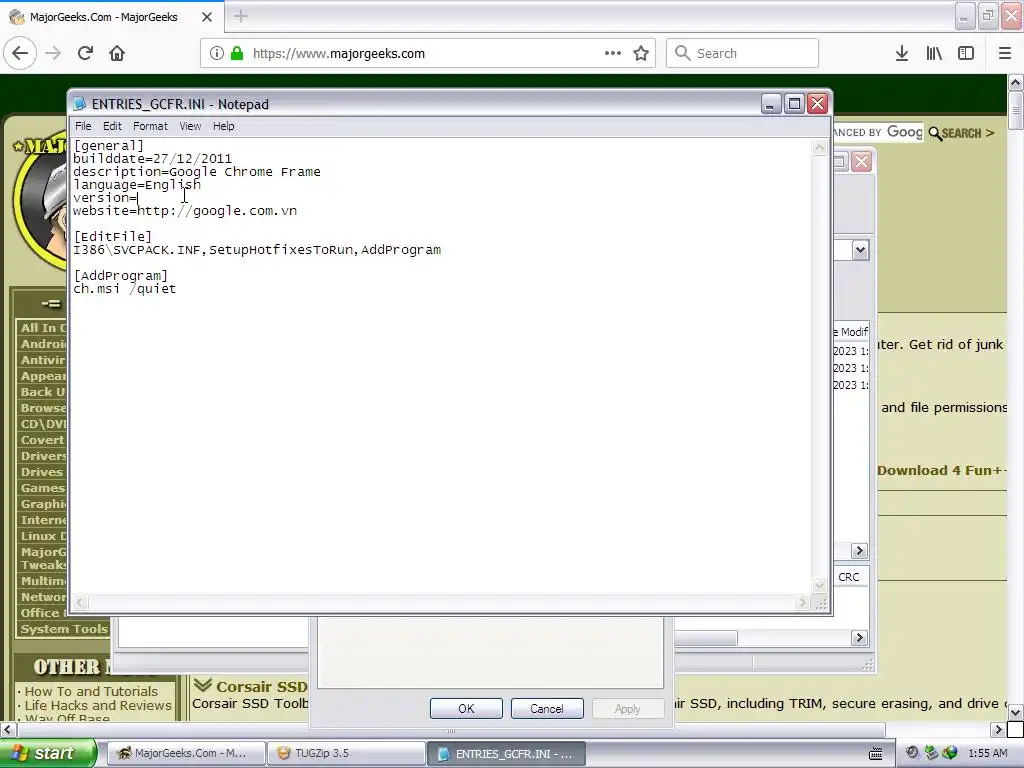Open Life Hacks and Reviews link
This screenshot has height=768, width=1024.
[x=98, y=705]
